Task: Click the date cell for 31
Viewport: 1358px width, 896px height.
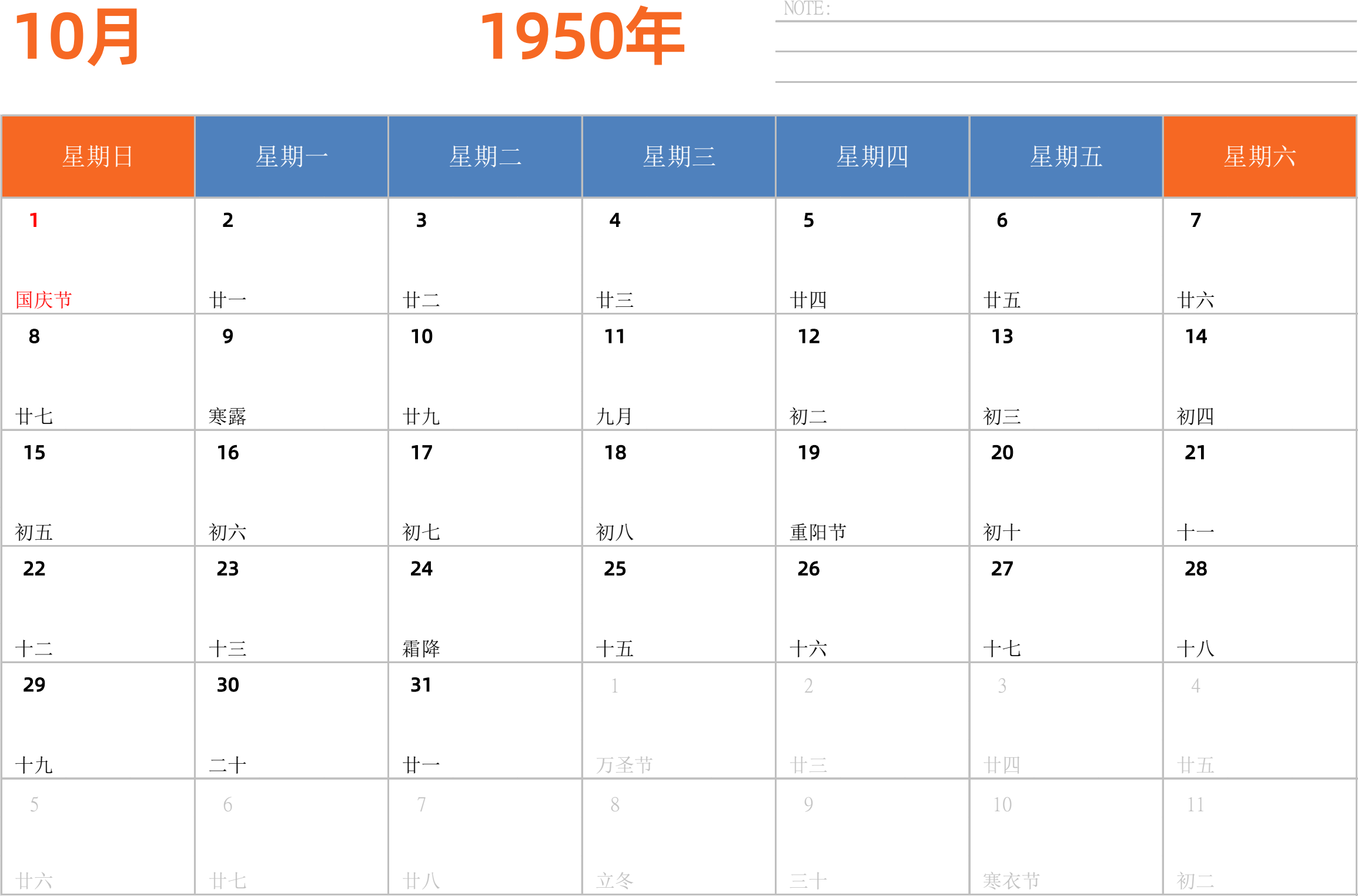Action: [485, 720]
